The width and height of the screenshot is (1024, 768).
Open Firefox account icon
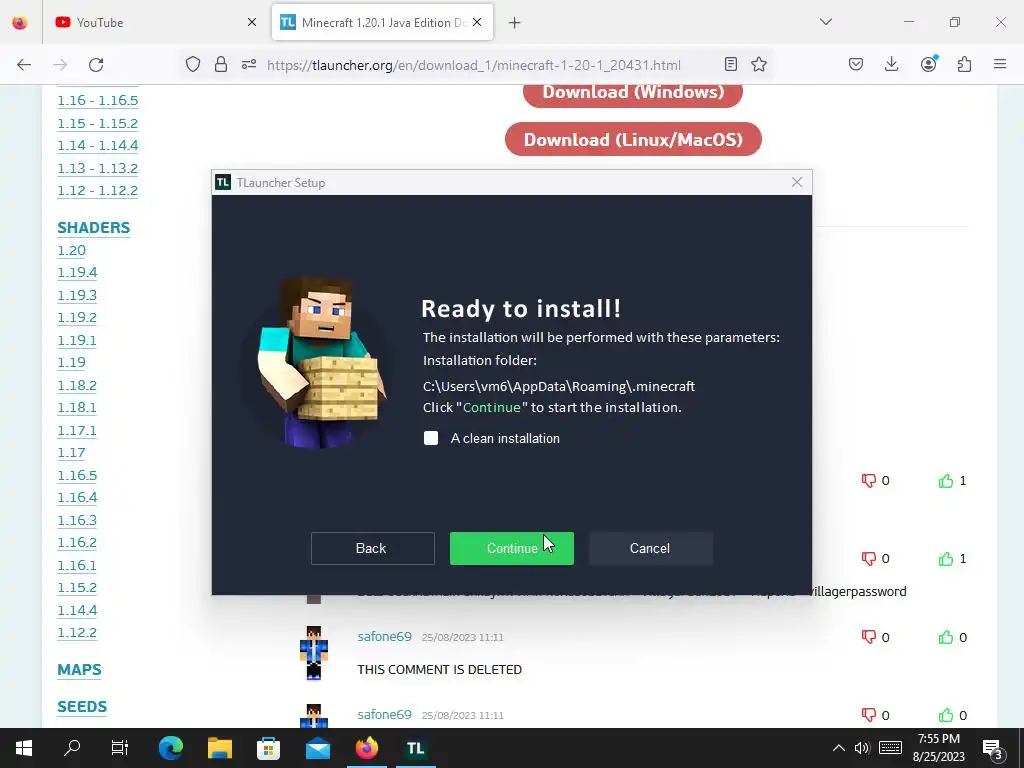pos(928,64)
